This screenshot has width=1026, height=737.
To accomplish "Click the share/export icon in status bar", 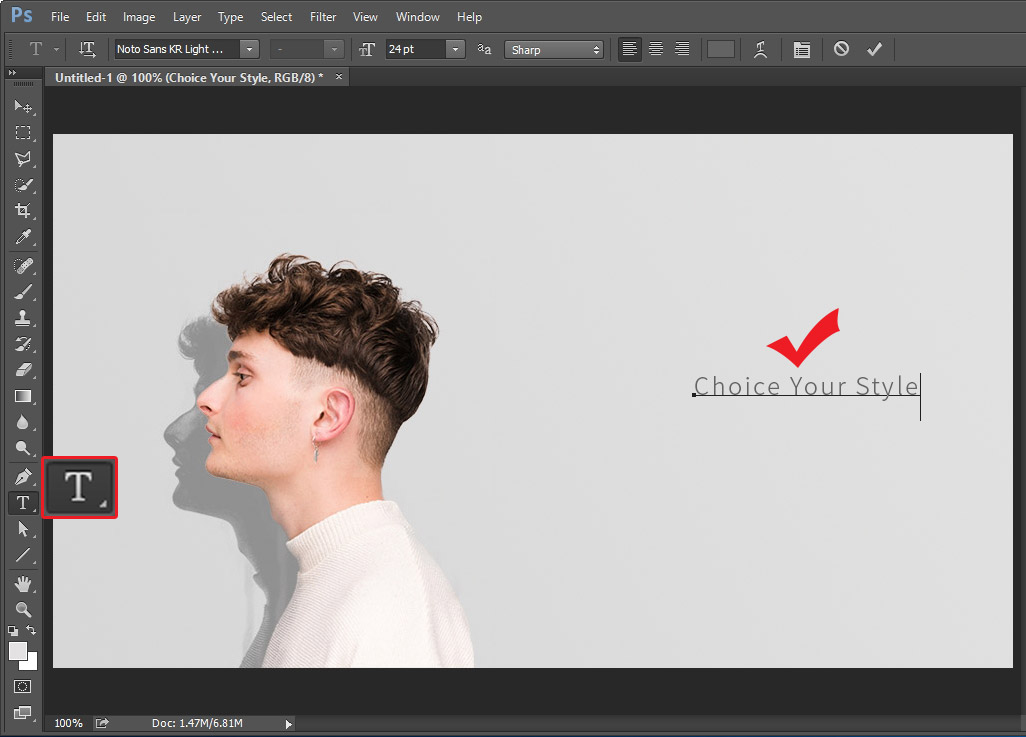I will 102,723.
